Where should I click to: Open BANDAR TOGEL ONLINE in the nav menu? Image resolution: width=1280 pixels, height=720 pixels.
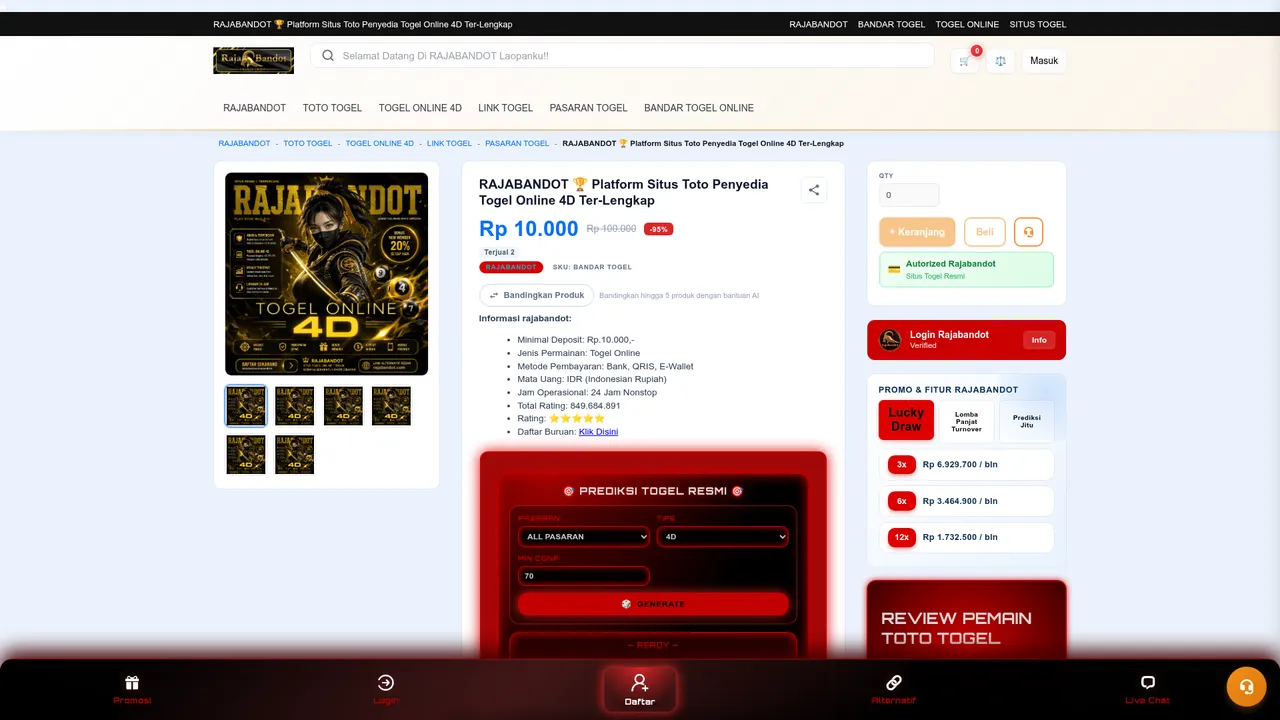(x=699, y=108)
